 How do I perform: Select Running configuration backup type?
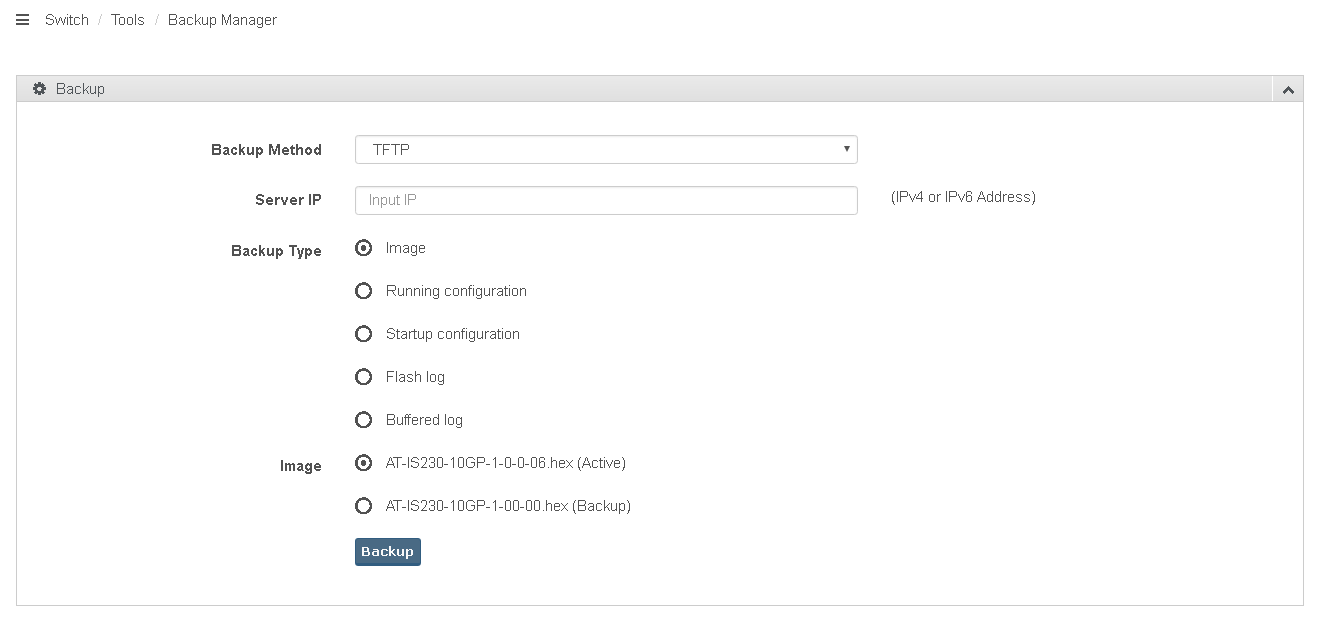[364, 291]
